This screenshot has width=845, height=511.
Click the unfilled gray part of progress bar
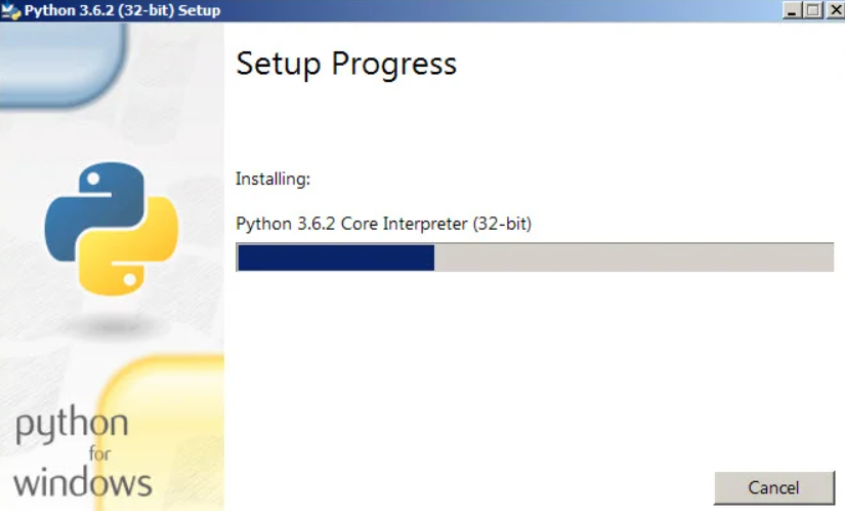pyautogui.click(x=634, y=258)
